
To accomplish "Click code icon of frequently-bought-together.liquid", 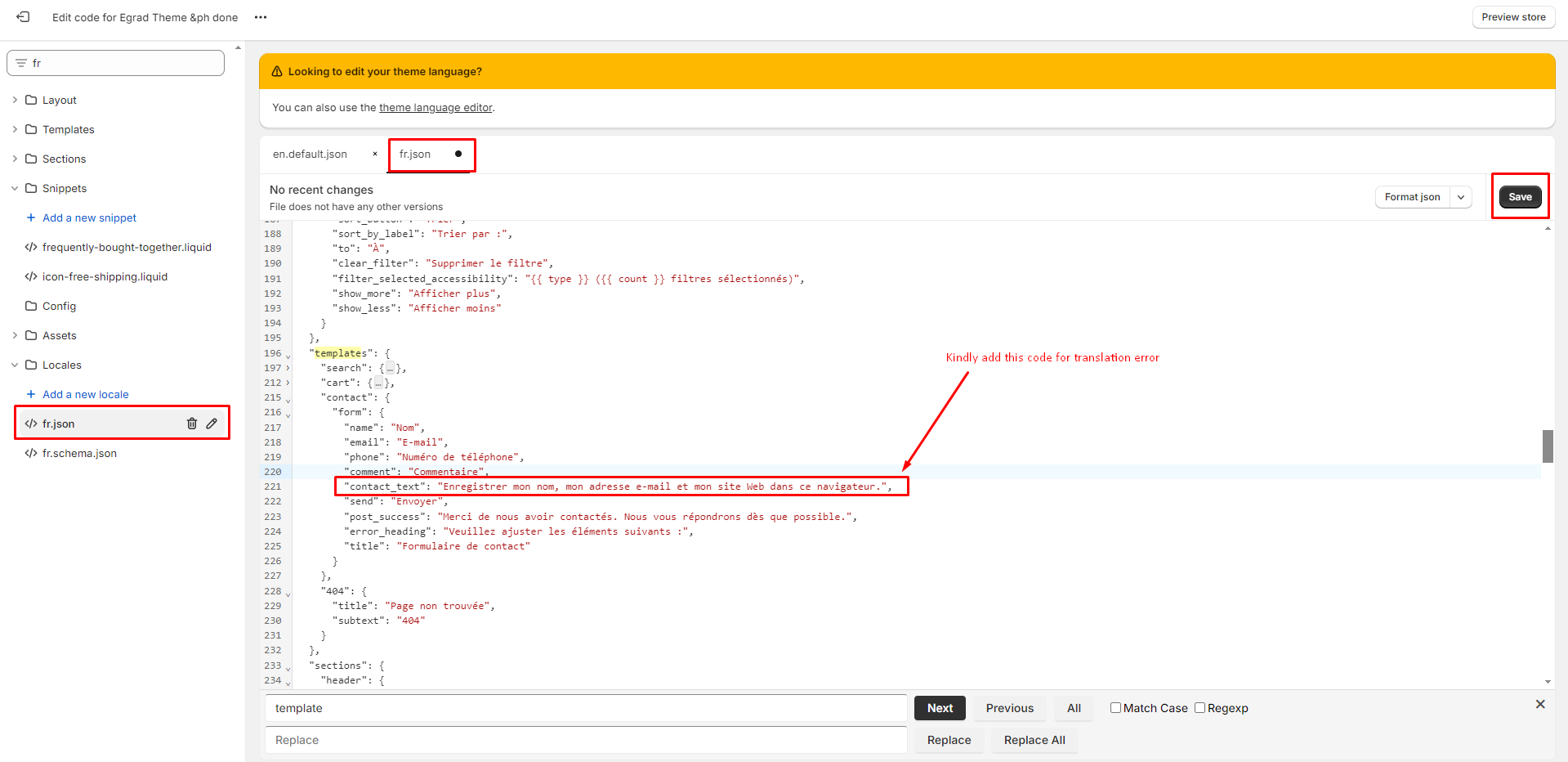I will click(x=31, y=247).
